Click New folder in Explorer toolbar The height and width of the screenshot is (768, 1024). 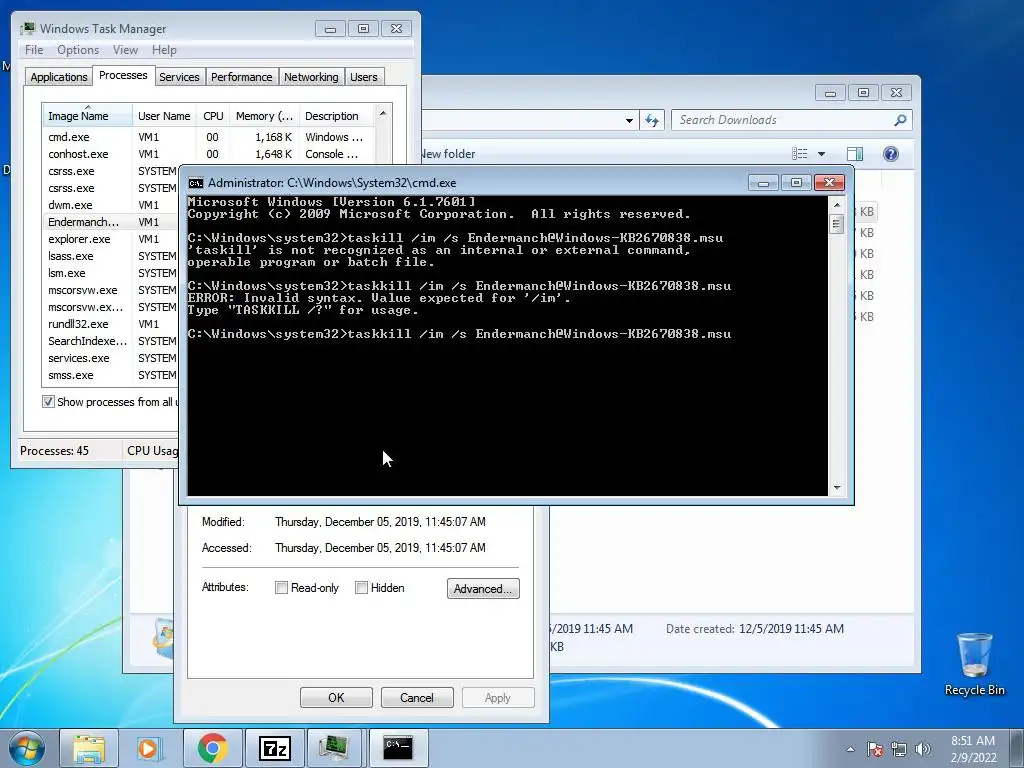coord(448,154)
